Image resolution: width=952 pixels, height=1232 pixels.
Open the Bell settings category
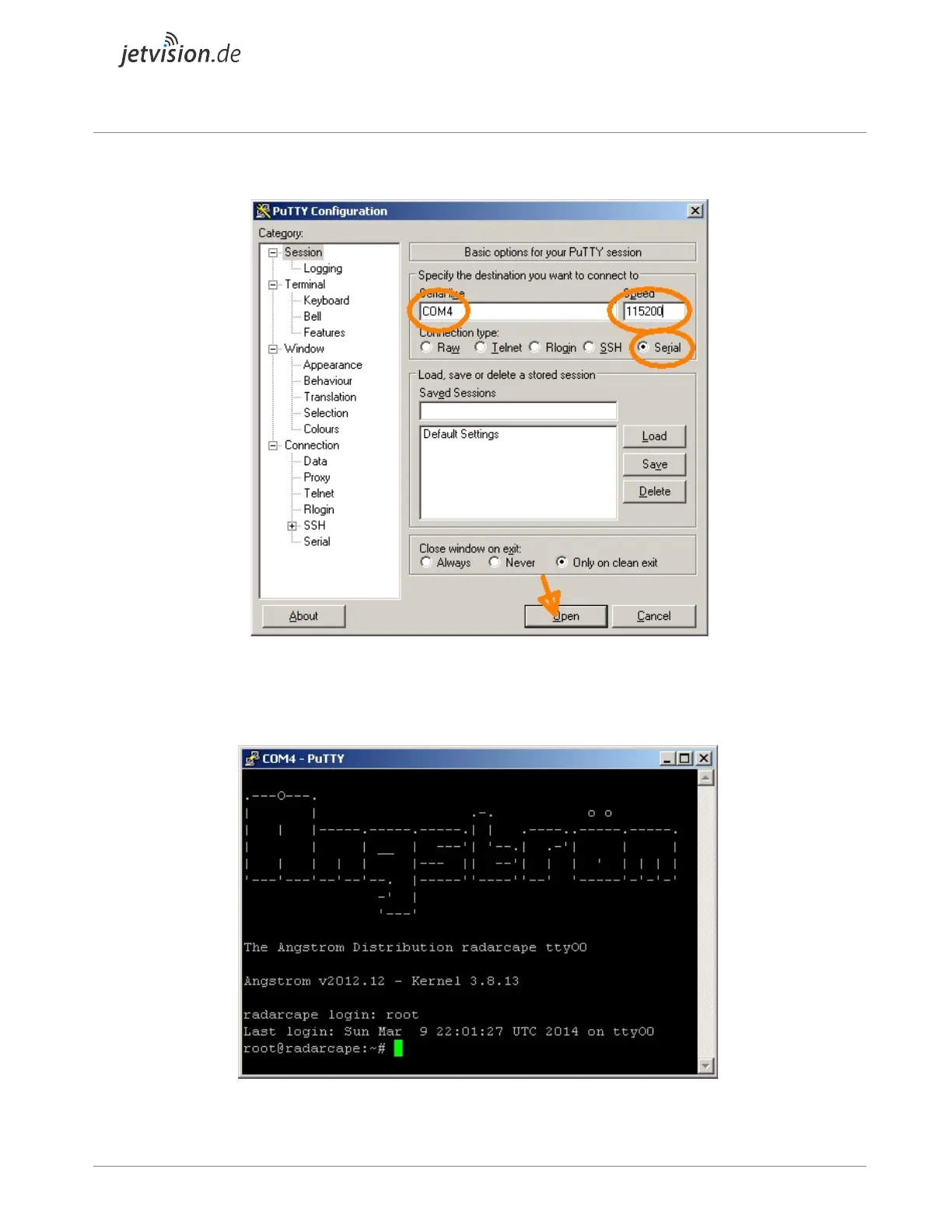[x=313, y=317]
